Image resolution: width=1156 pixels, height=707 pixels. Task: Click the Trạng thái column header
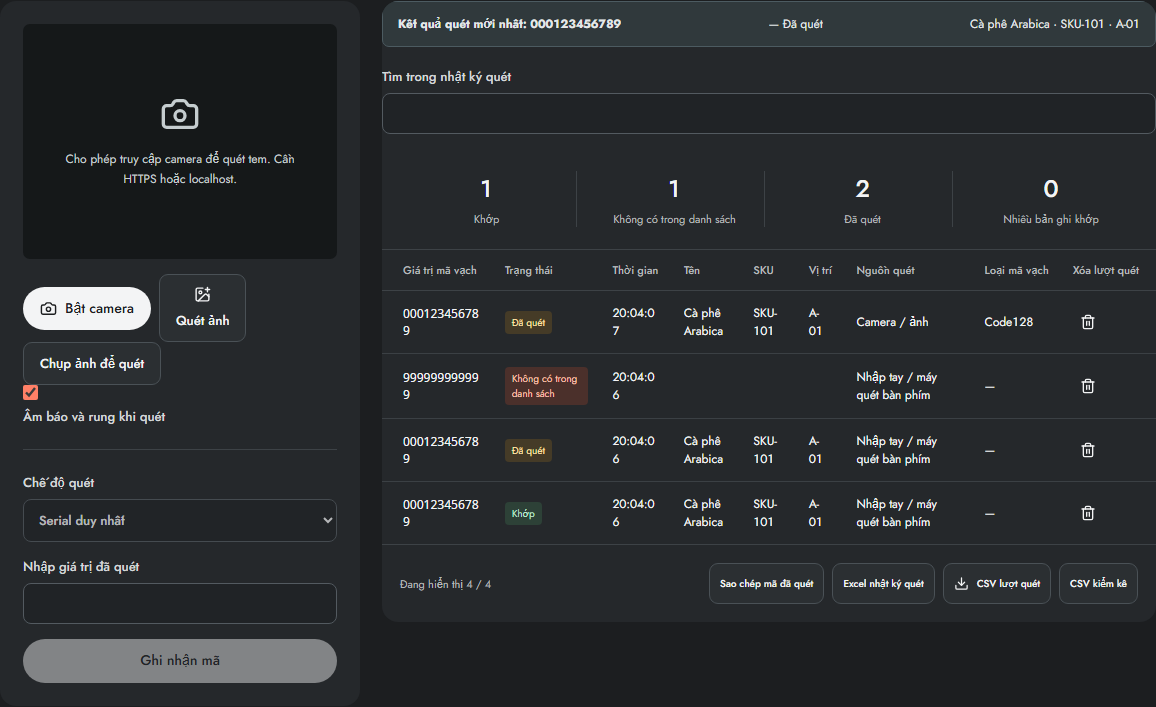(529, 271)
